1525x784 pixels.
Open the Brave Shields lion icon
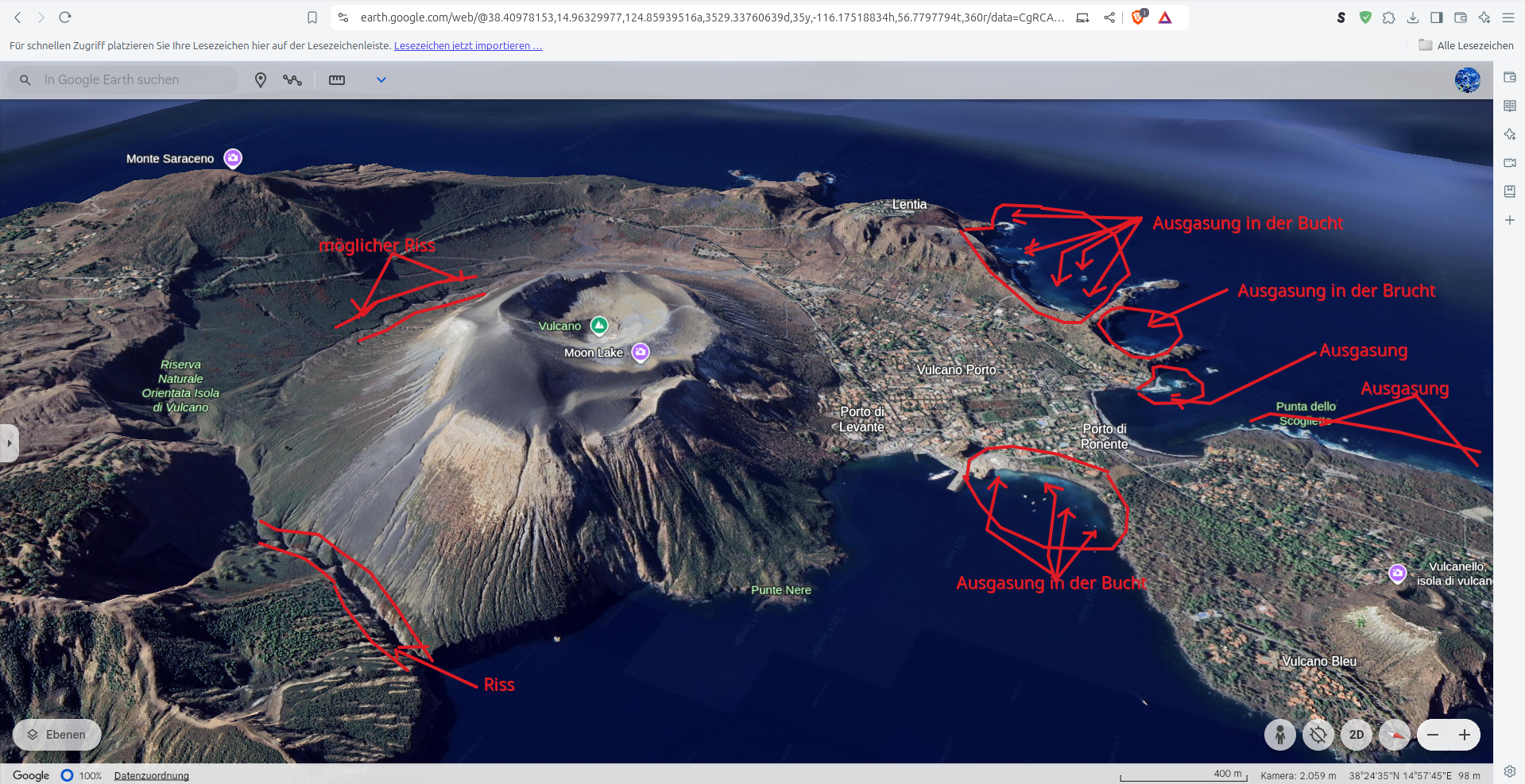[1139, 17]
